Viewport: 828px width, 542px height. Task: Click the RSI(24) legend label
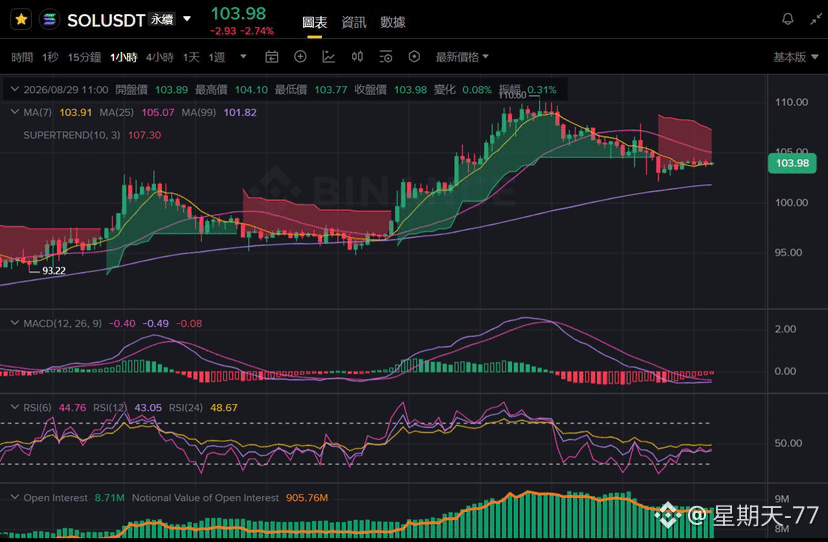click(x=185, y=408)
